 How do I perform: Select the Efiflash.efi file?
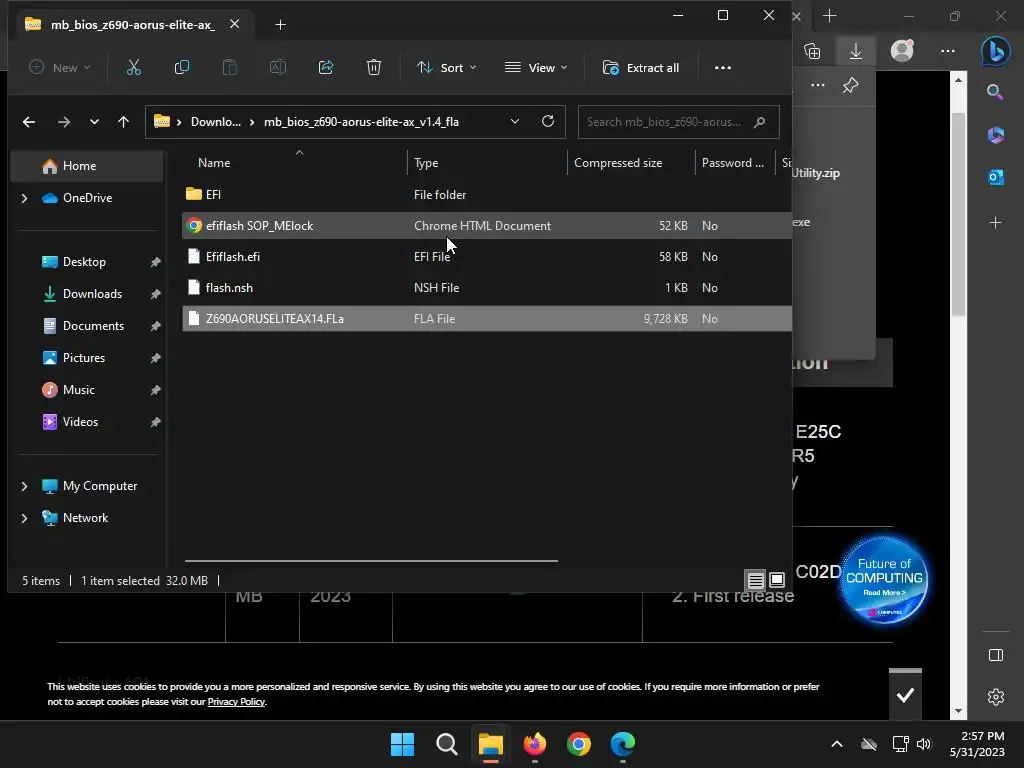click(x=487, y=257)
